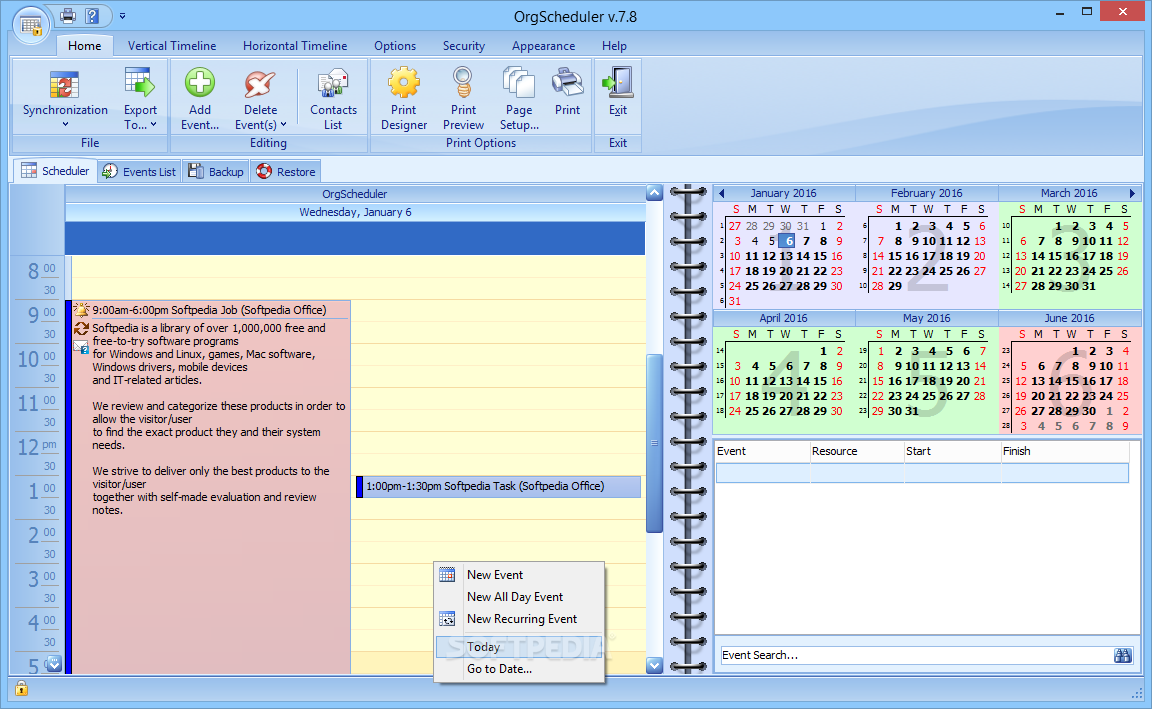
Task: Click in the Event Search field
Action: [x=915, y=655]
